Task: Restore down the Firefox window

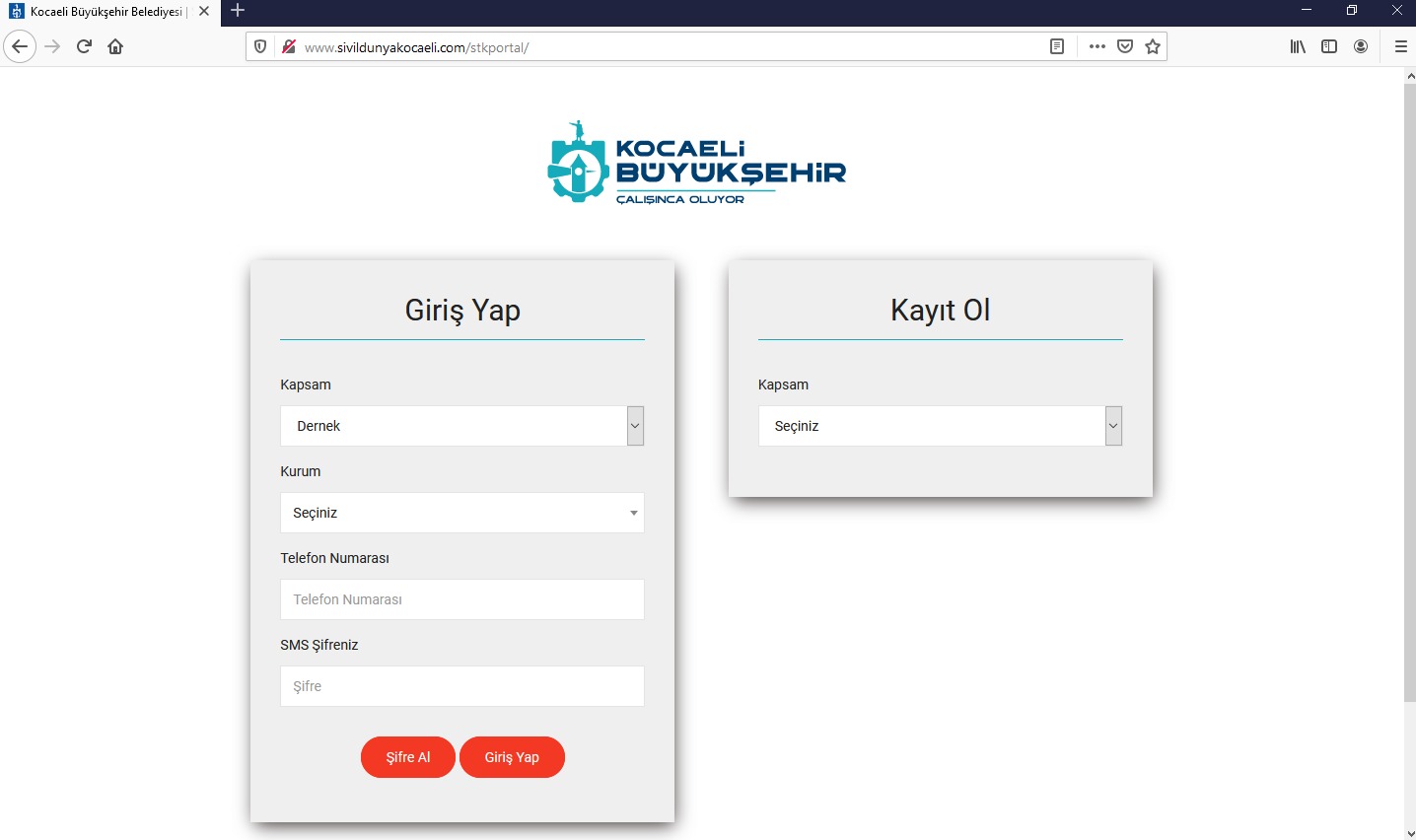Action: point(1352,11)
